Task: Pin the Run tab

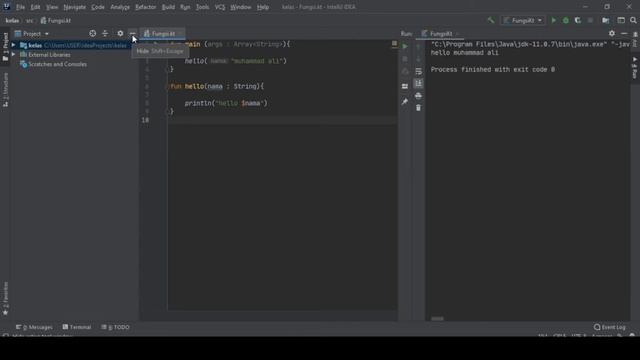Action: coord(405,102)
